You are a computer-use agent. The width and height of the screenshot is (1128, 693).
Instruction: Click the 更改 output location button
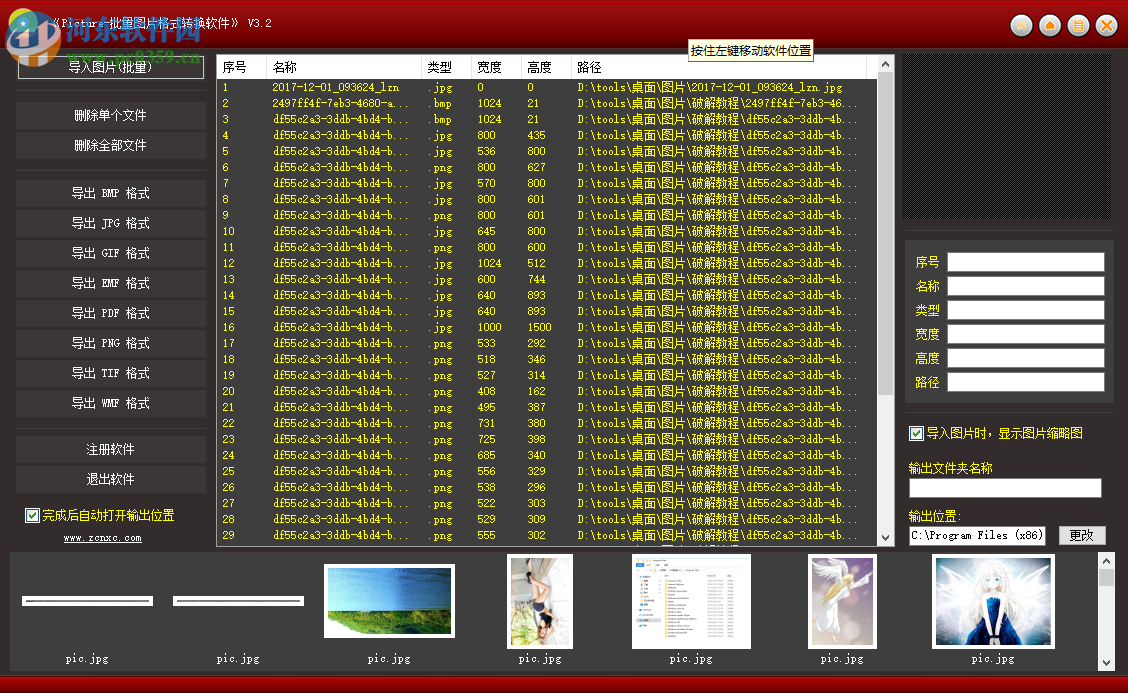coord(1081,535)
